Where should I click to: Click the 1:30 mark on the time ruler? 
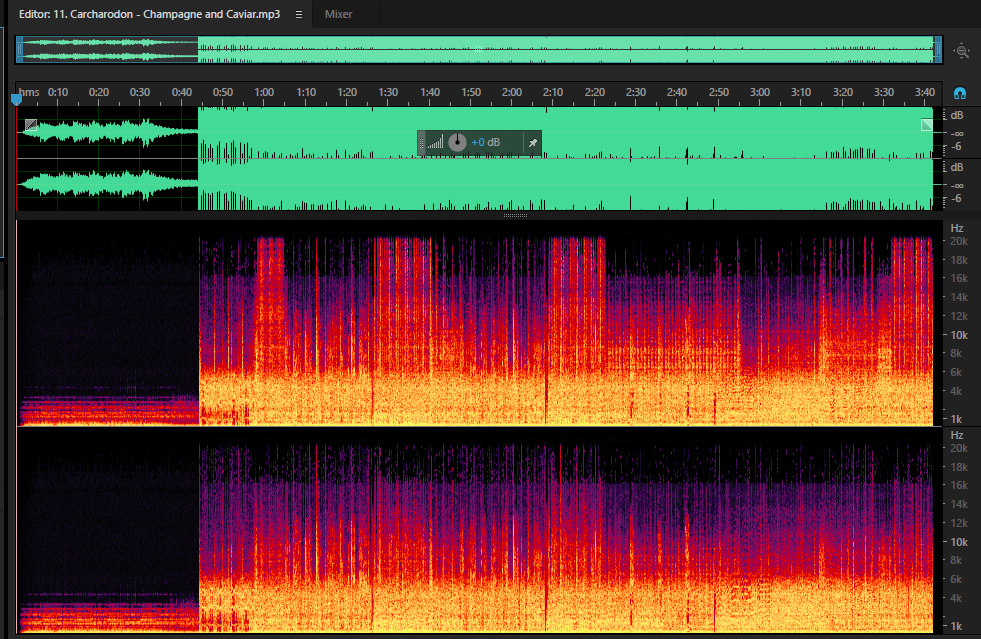(388, 92)
